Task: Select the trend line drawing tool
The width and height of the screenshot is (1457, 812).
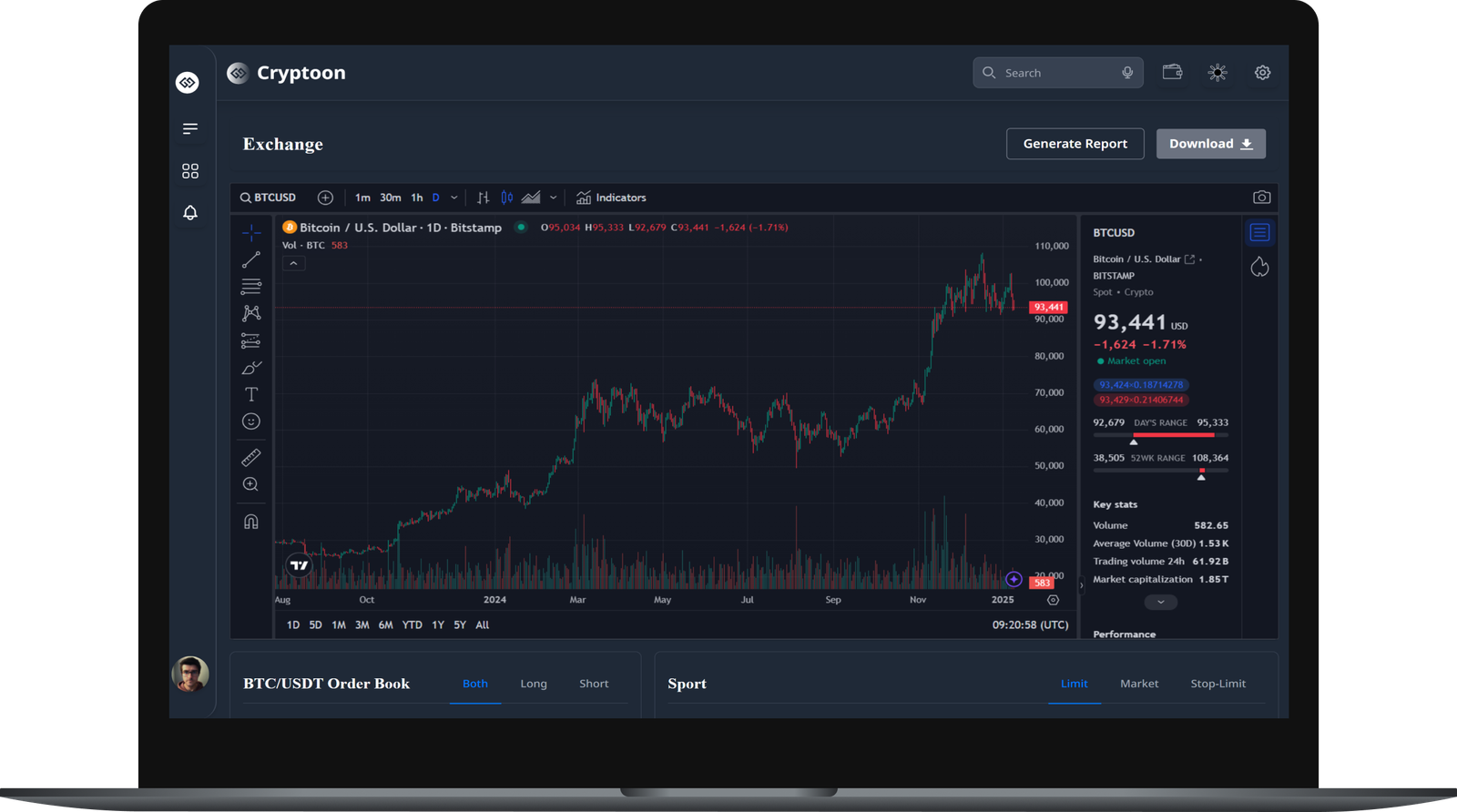Action: pyautogui.click(x=251, y=260)
